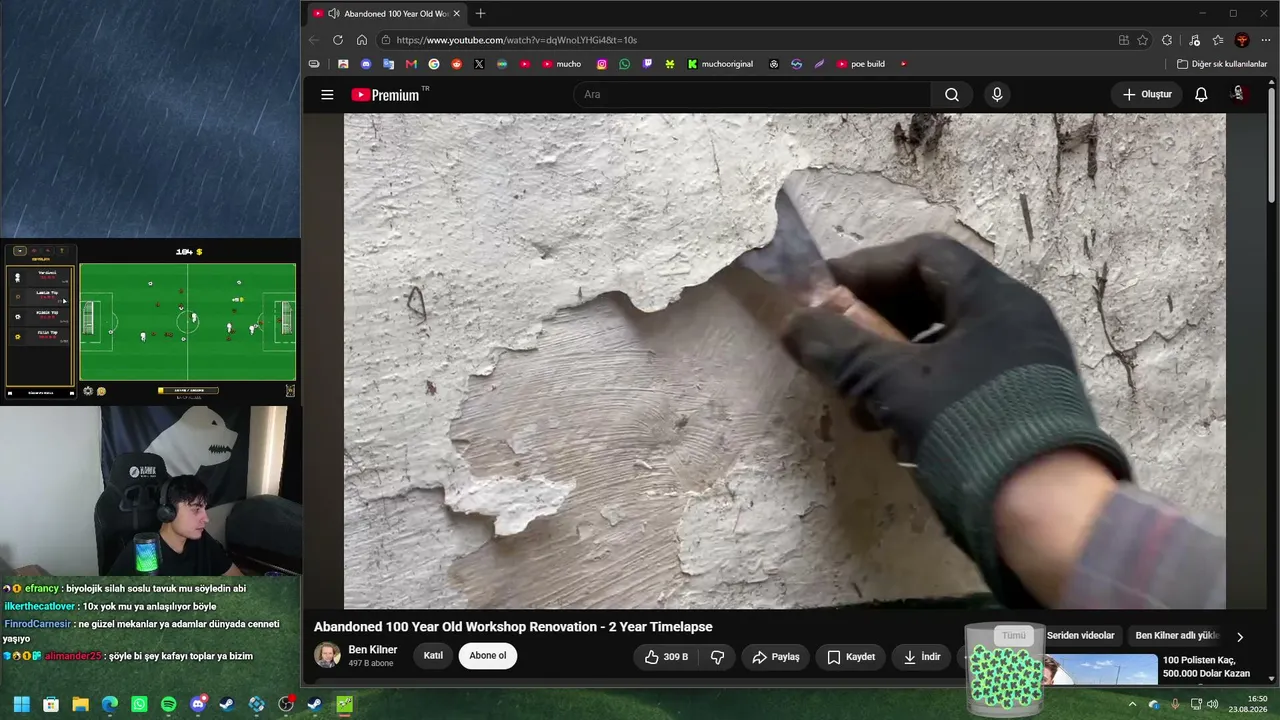Open the X (Twitter) bookmark
Viewport: 1280px width, 720px height.
(479, 64)
